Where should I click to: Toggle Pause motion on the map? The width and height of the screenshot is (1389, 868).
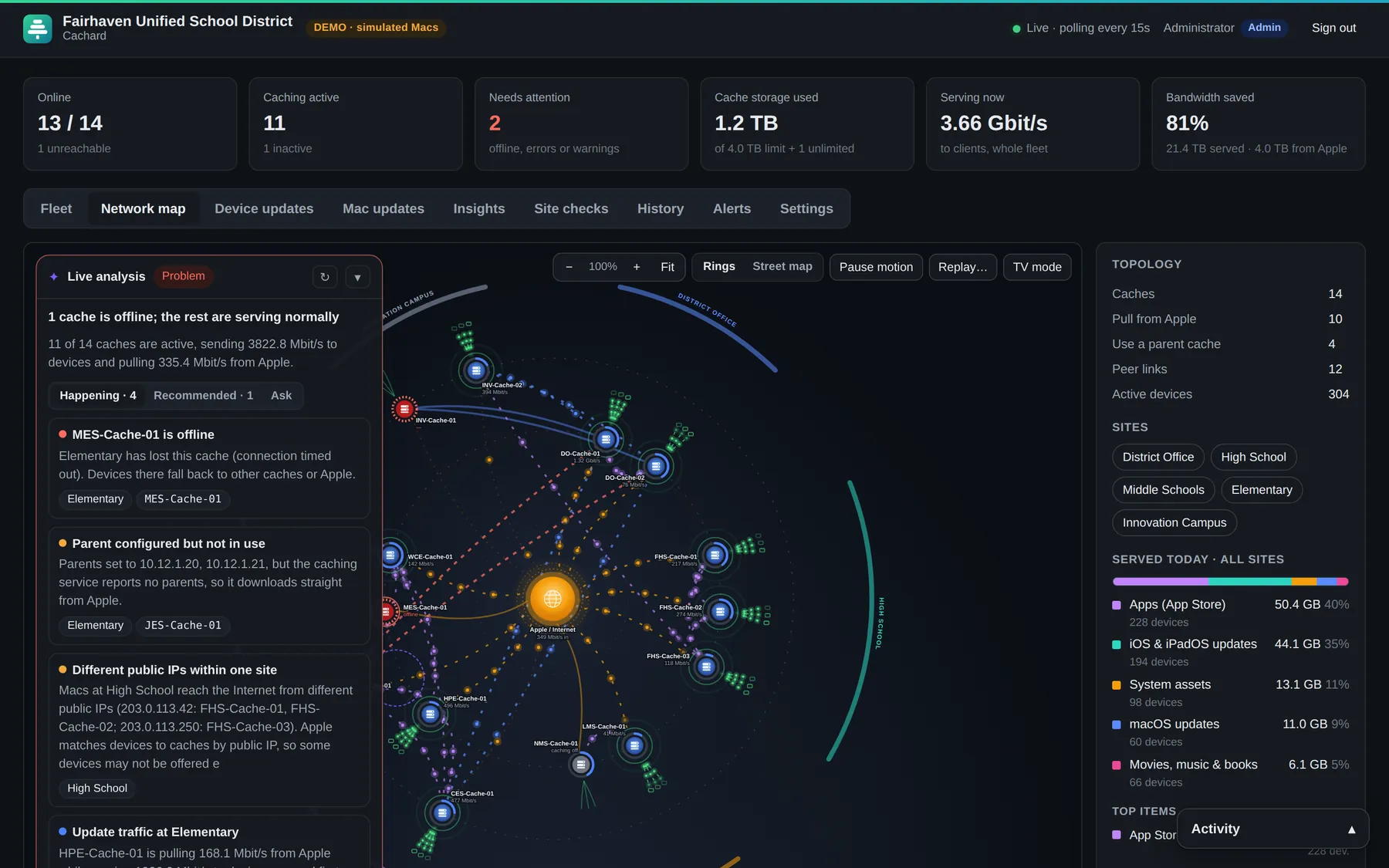click(x=876, y=267)
